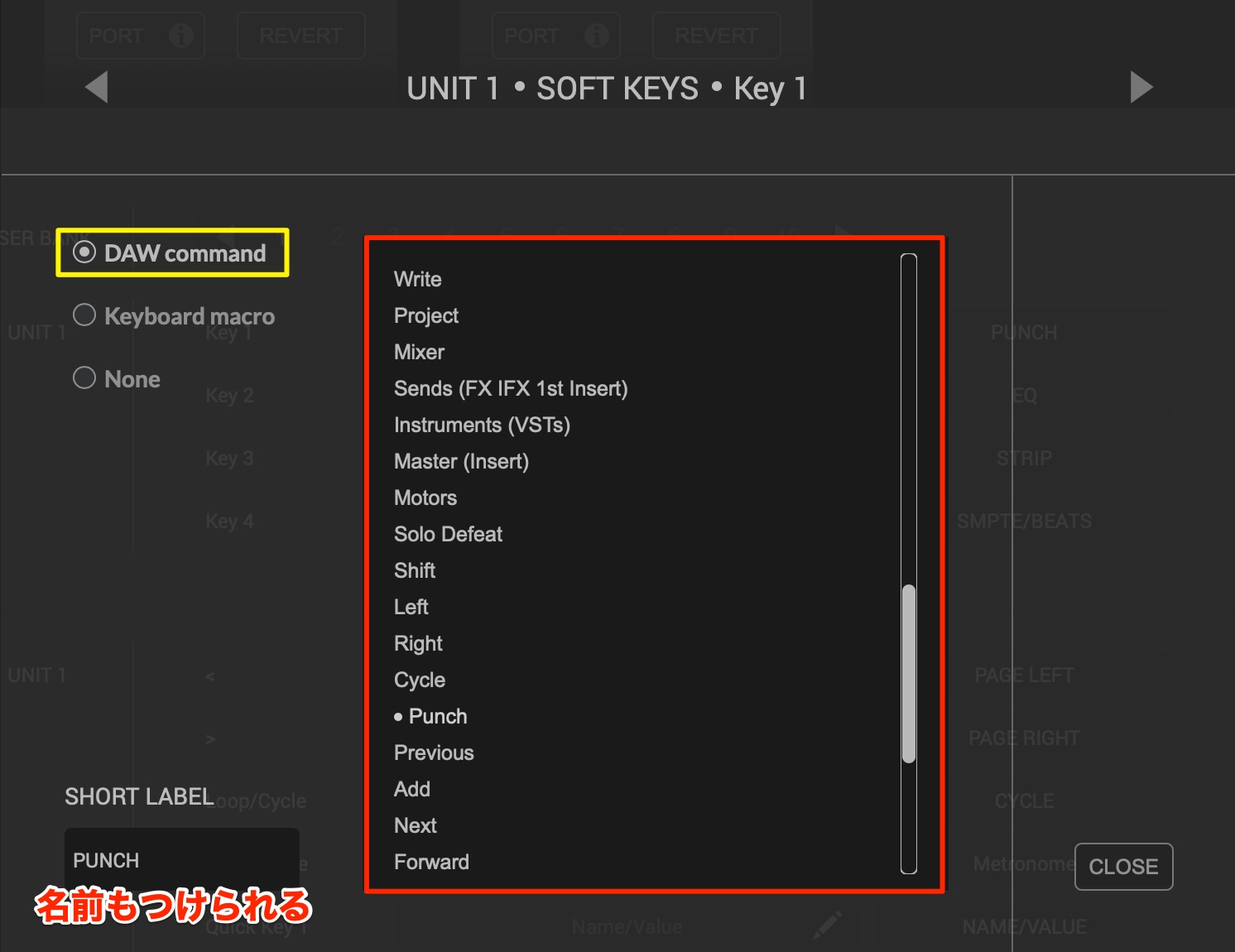Choose Sends (FX IFX 1st Insert) command
This screenshot has width=1235, height=952.
coord(511,388)
